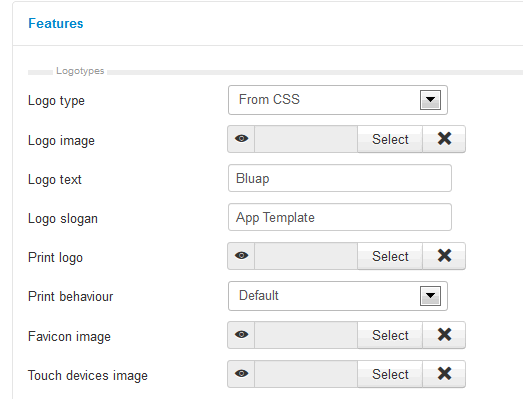Preview Touch devices image with eye icon
Image resolution: width=523 pixels, height=399 pixels.
tap(241, 374)
